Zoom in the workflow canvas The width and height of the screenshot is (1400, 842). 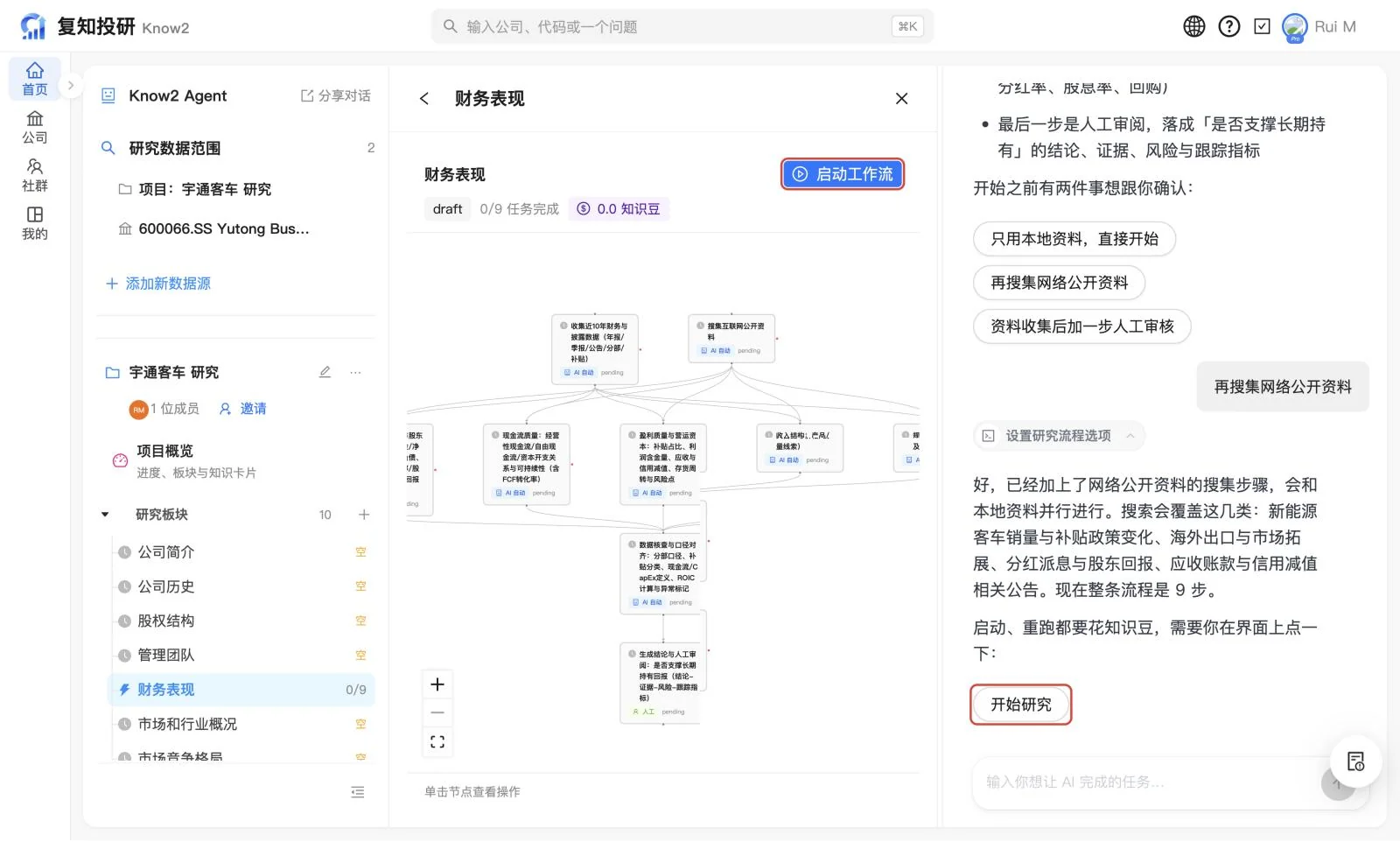[437, 684]
